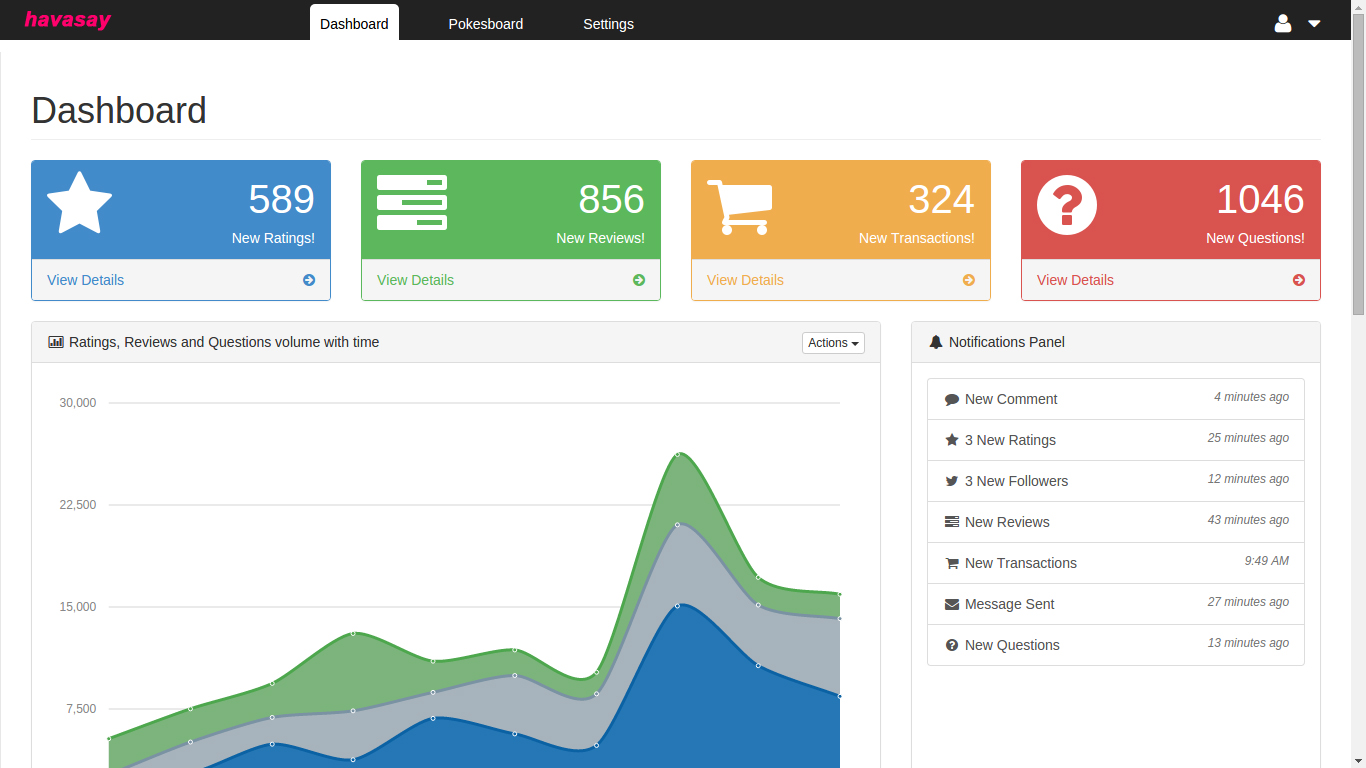Click the comment bubble icon
Image resolution: width=1366 pixels, height=768 pixels.
pyautogui.click(x=952, y=399)
